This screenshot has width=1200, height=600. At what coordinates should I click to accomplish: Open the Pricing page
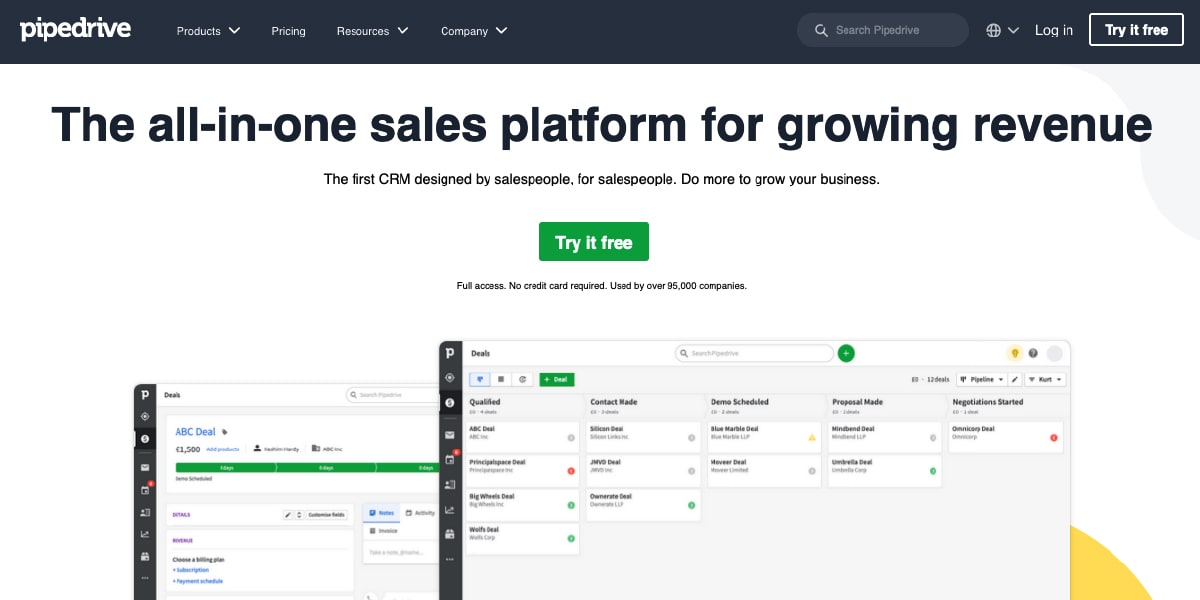click(288, 31)
